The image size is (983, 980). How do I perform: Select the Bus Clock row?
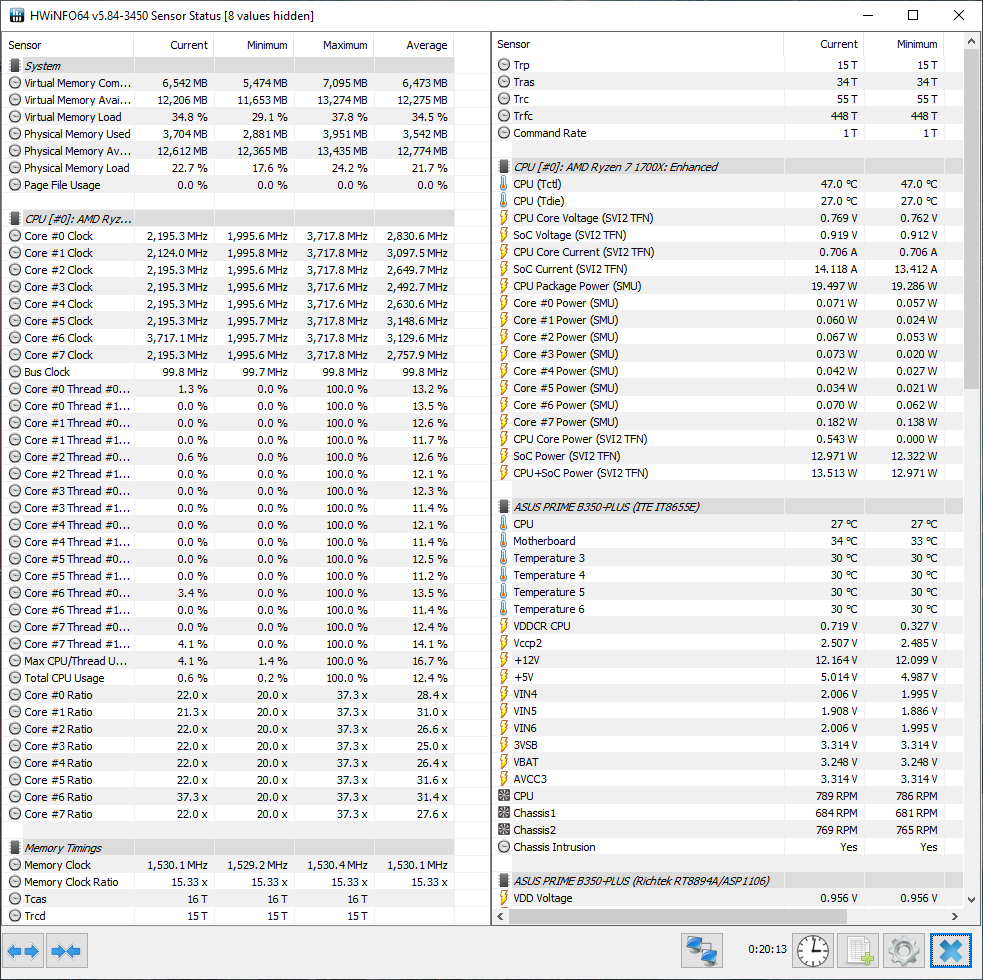tap(229, 372)
